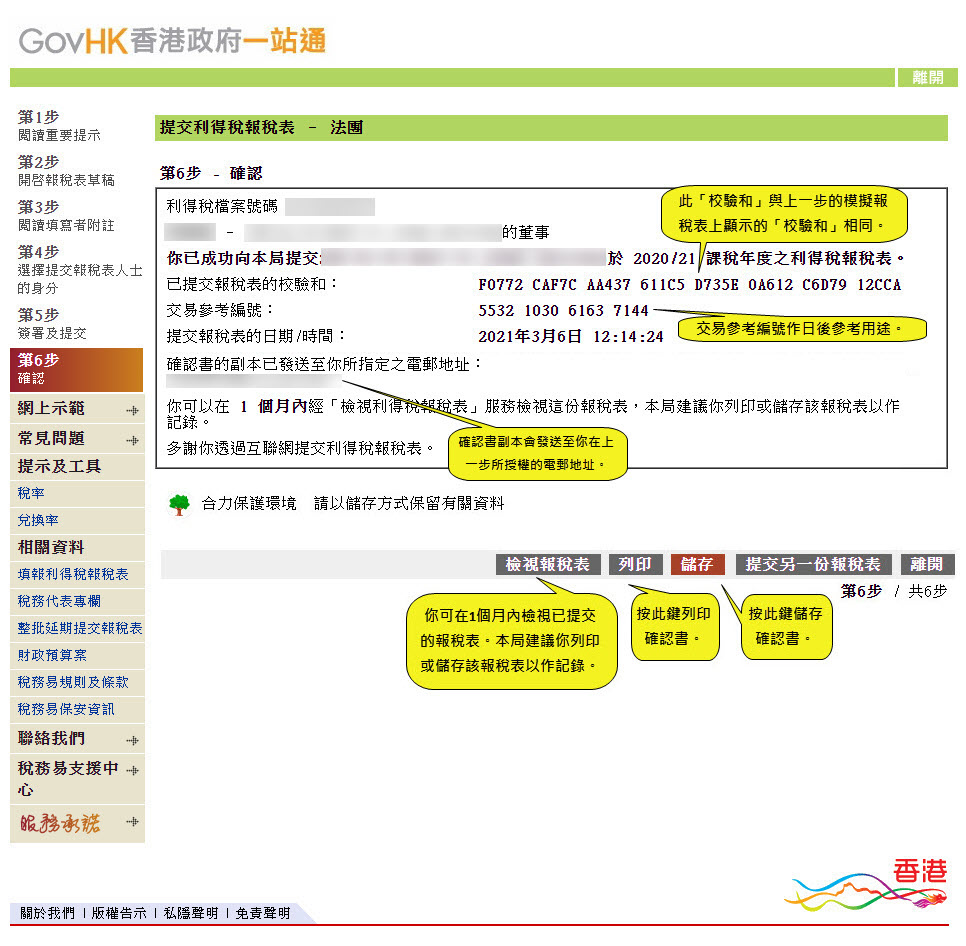Viewport: 966px width, 946px height.
Task: Click the 免責聲明 footer link
Action: pyautogui.click(x=263, y=913)
